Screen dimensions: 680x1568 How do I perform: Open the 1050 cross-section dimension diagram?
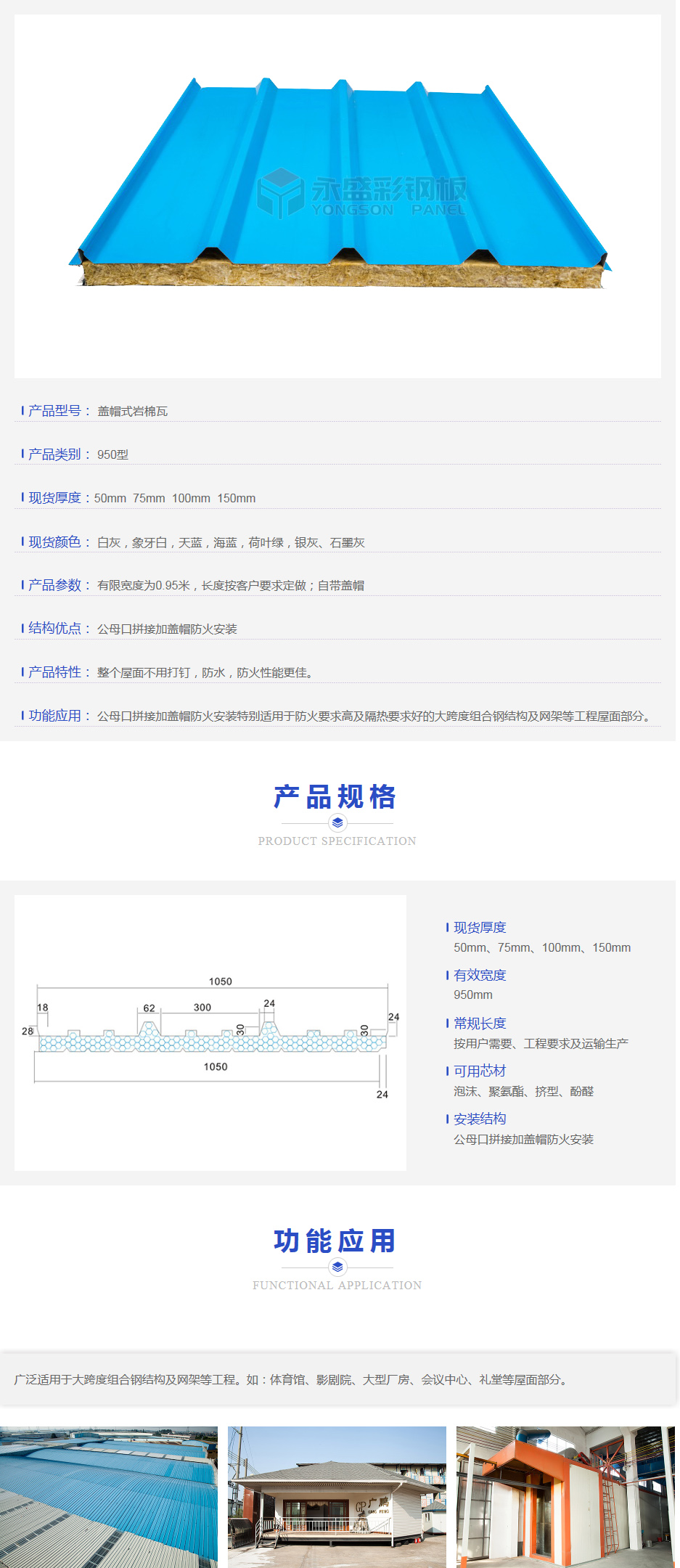click(210, 1032)
